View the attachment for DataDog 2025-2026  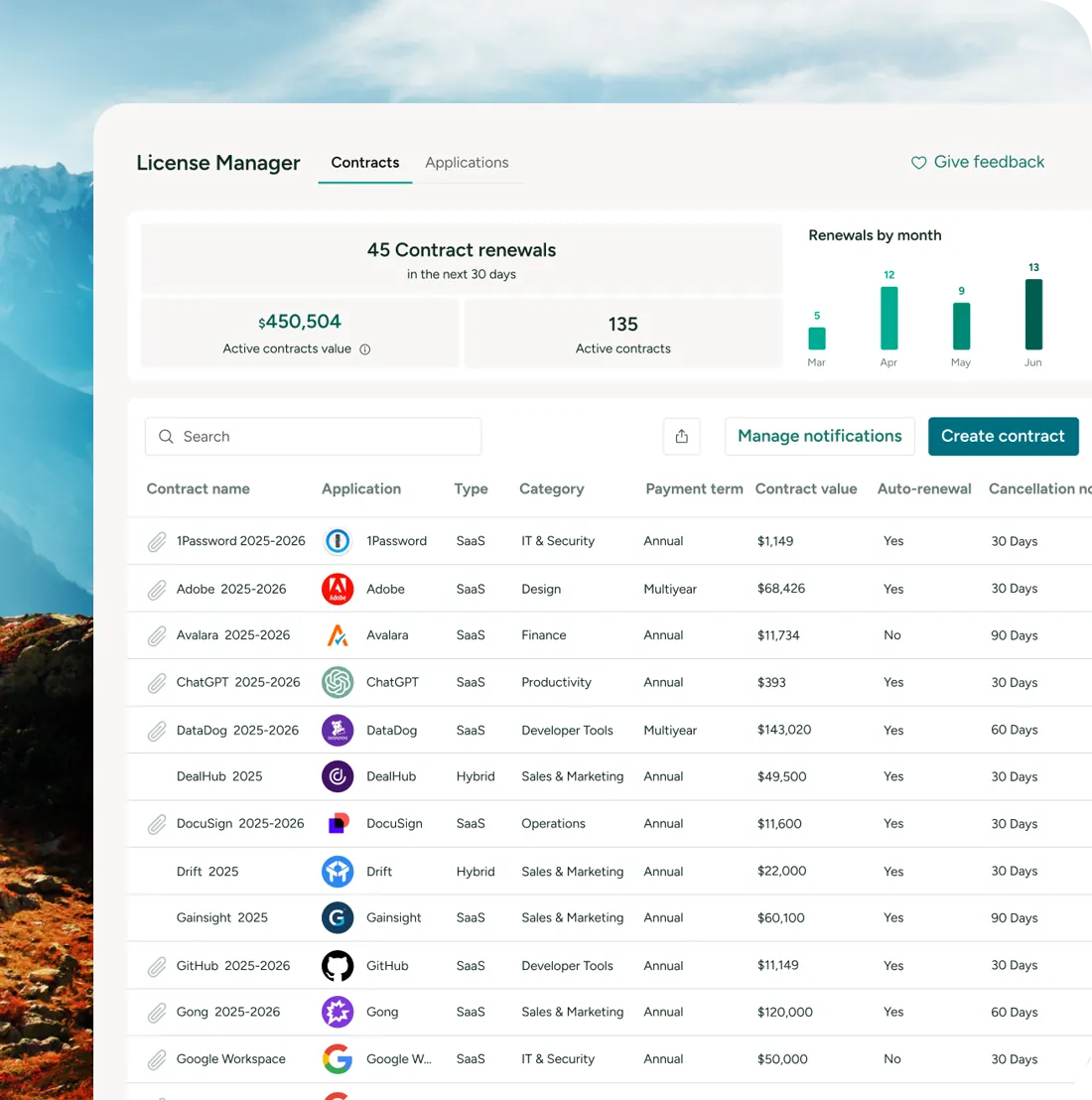coord(157,731)
